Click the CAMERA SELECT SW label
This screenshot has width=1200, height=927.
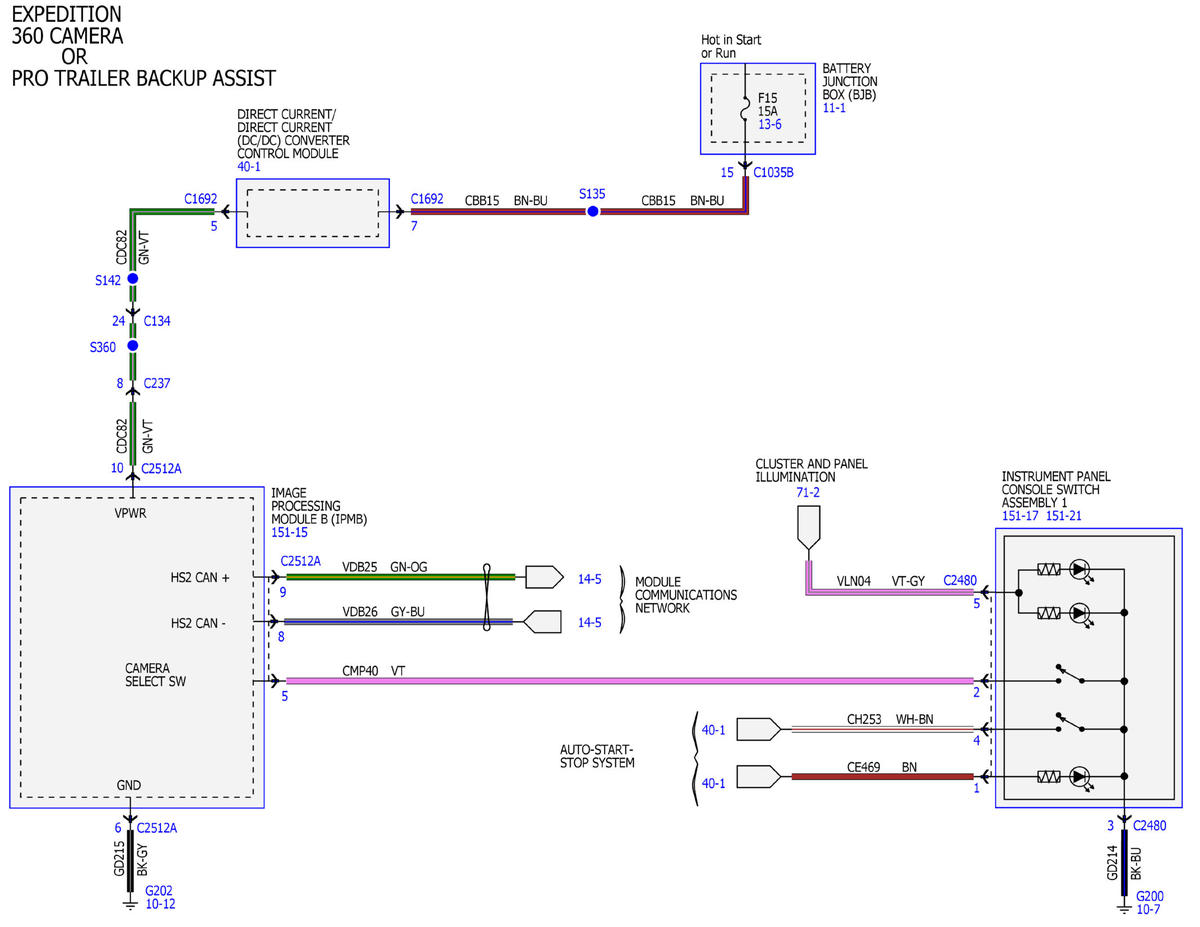click(155, 674)
